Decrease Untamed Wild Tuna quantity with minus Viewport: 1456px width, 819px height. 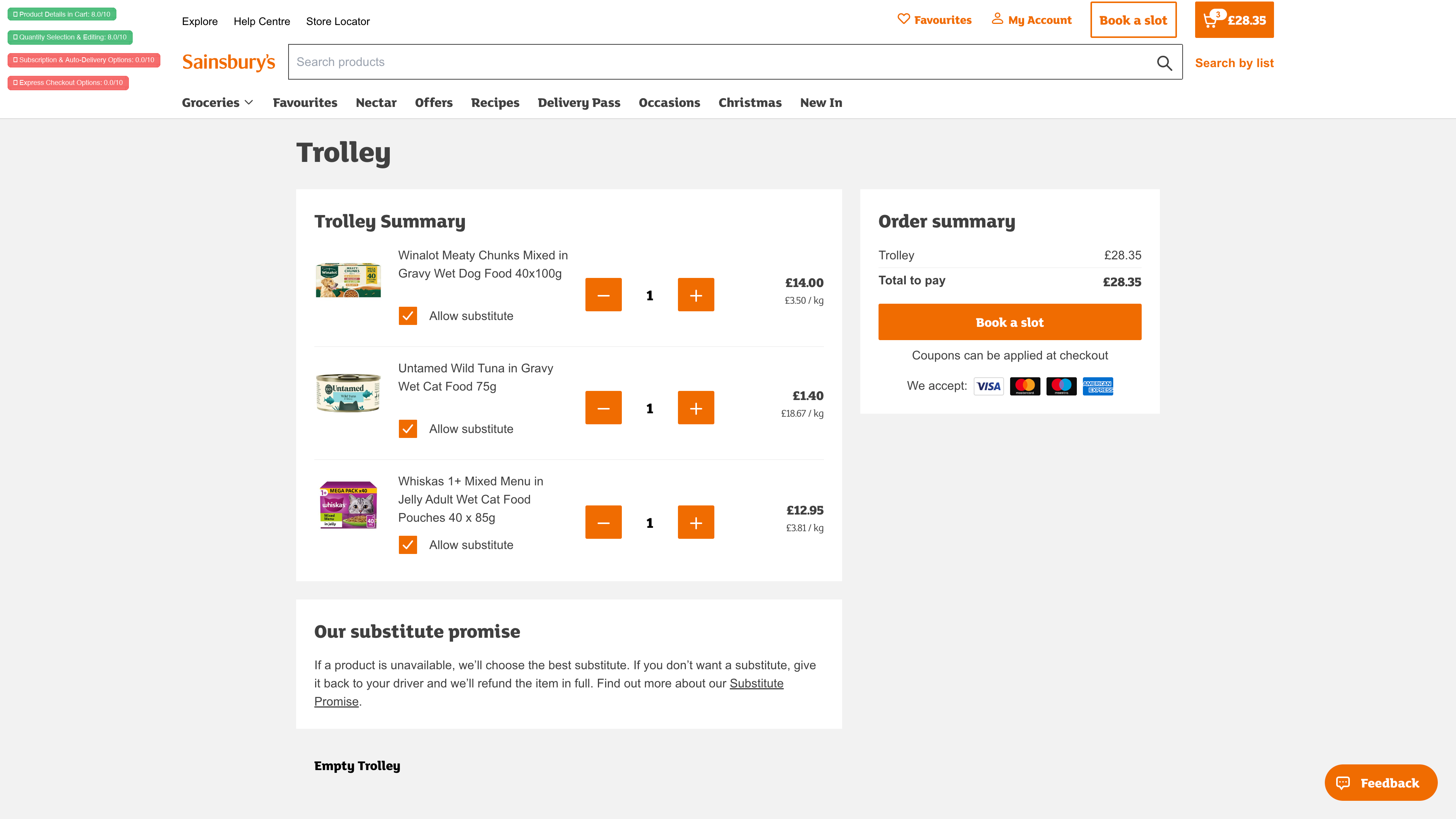603,408
